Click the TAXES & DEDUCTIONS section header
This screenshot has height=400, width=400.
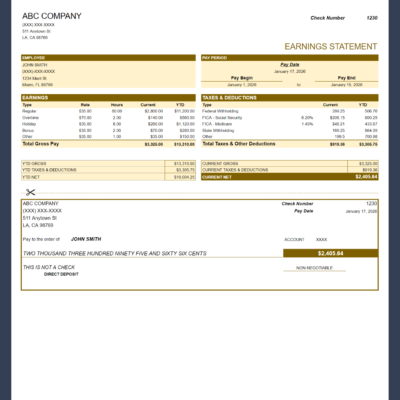pos(290,98)
